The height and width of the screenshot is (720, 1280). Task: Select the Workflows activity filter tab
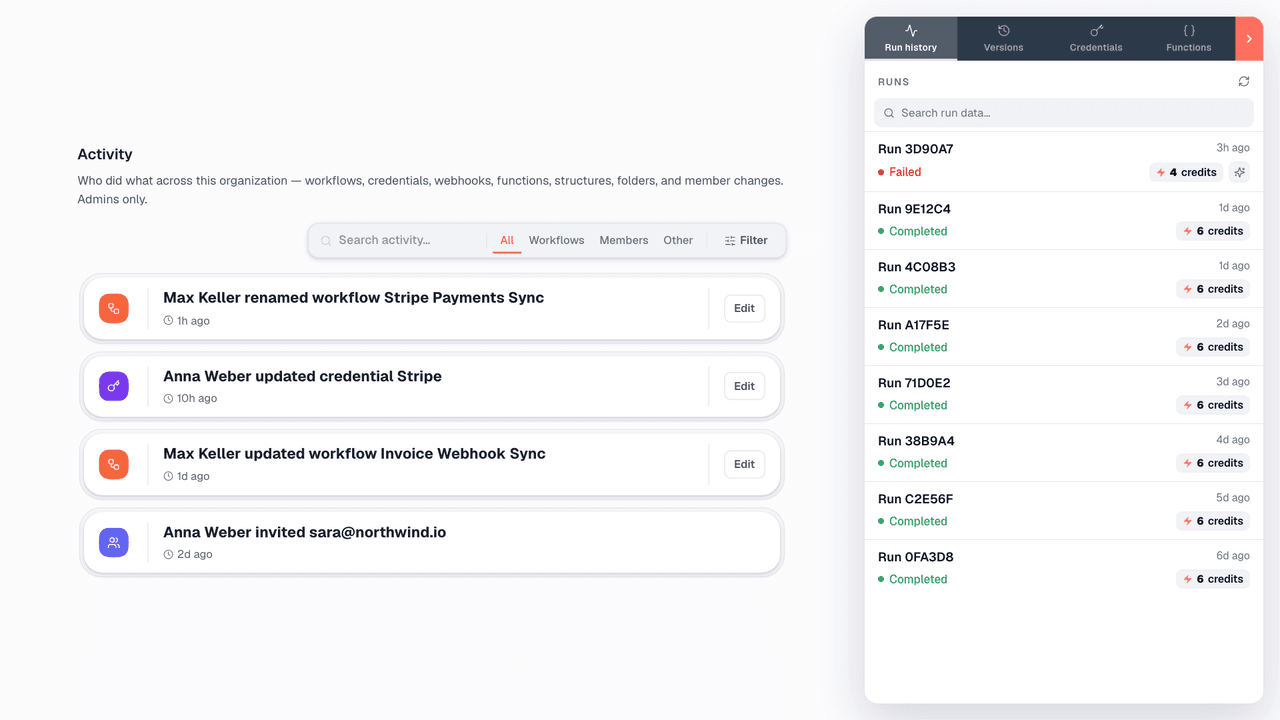coord(556,240)
